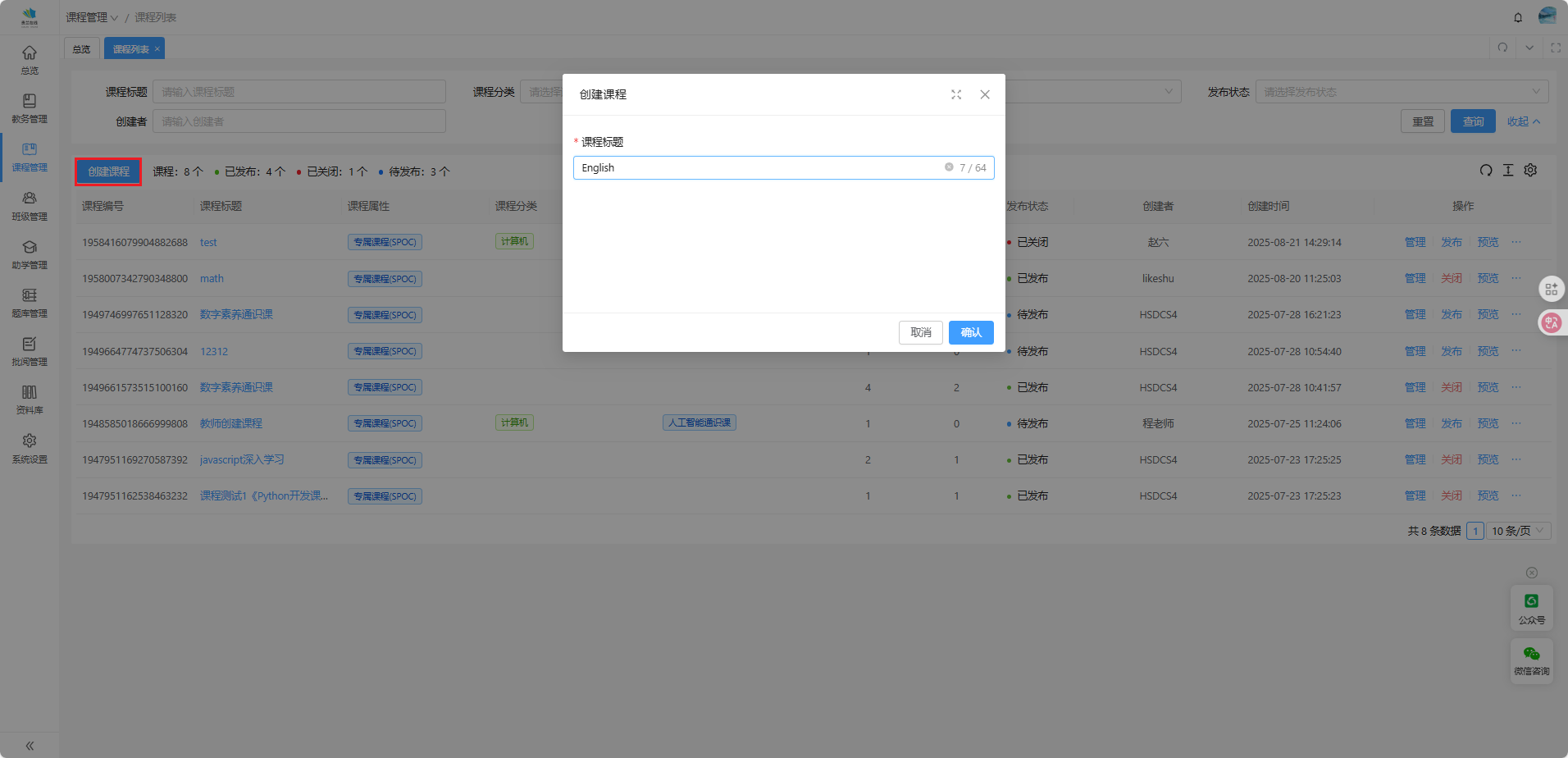Switch to the 总览 tab
Viewport: 1568px width, 758px height.
point(81,49)
